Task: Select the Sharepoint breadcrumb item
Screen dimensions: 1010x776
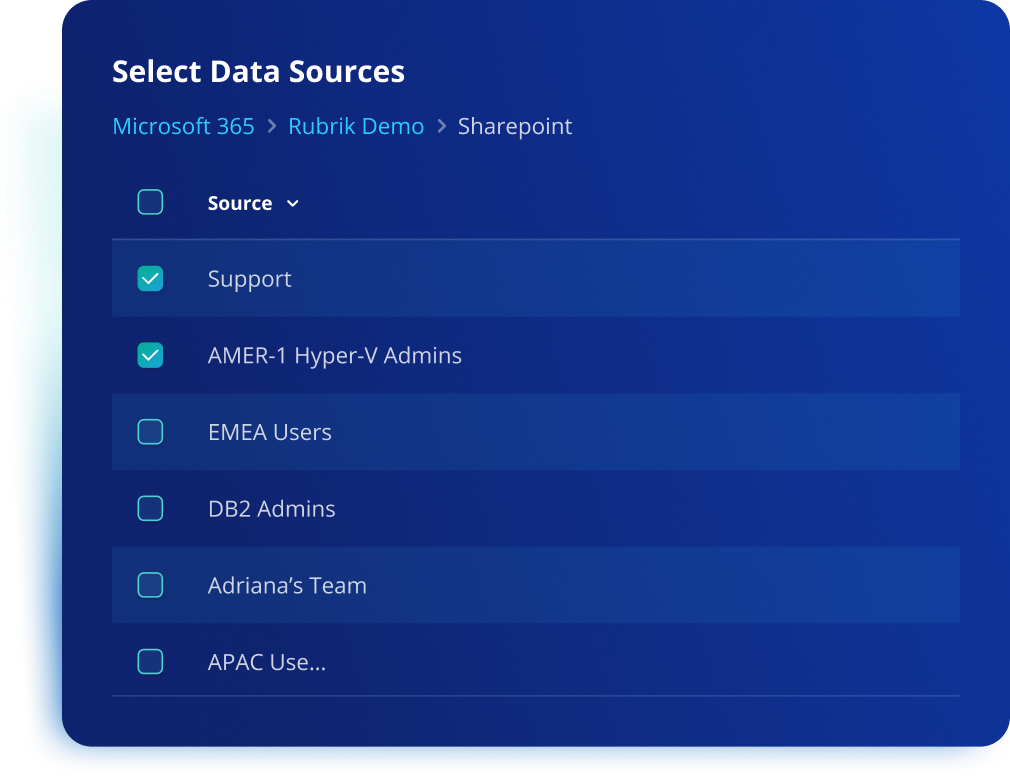Action: click(515, 127)
